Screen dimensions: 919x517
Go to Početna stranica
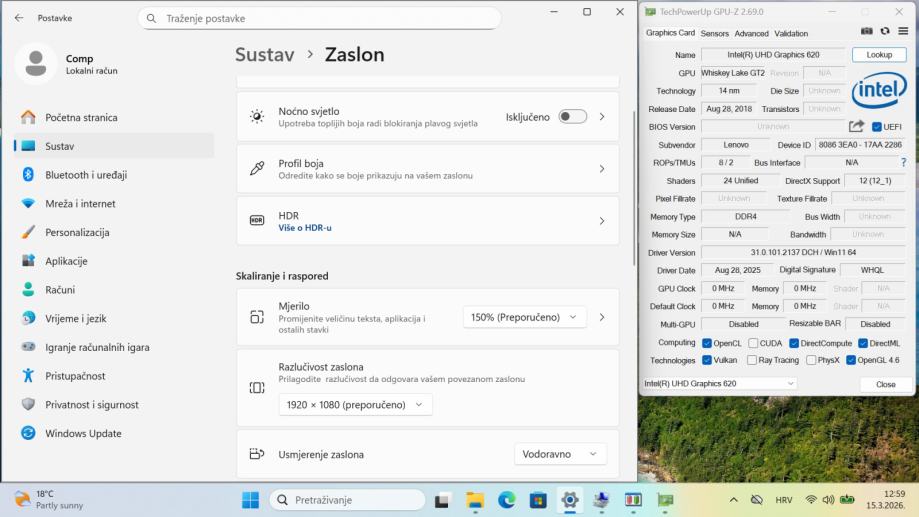114,117
